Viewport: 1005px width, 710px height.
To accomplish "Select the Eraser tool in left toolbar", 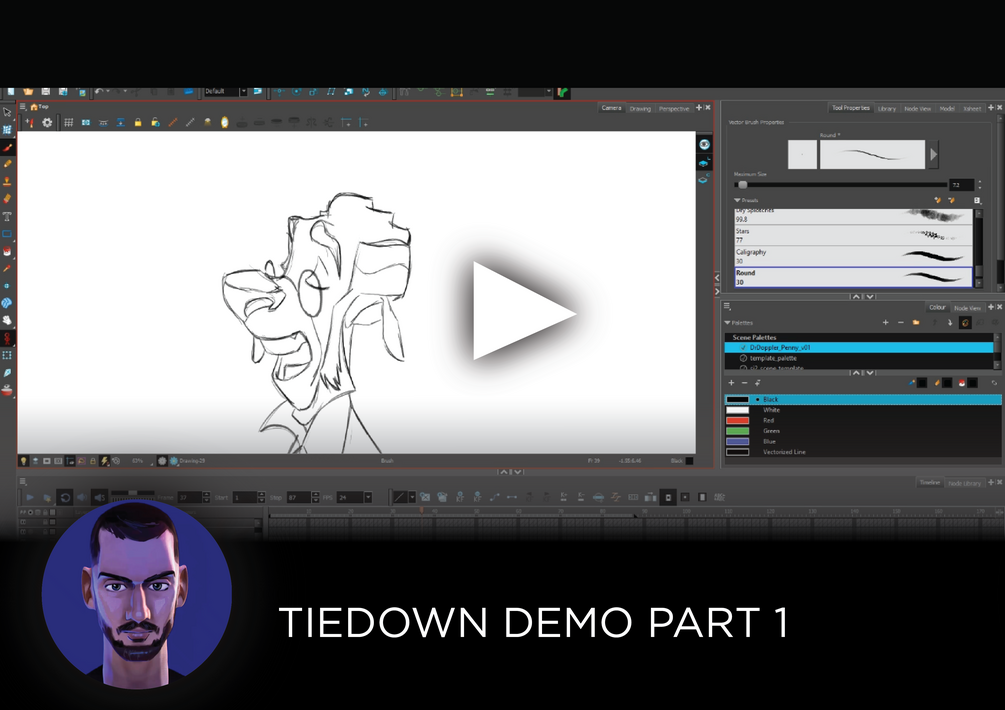I will tap(8, 199).
